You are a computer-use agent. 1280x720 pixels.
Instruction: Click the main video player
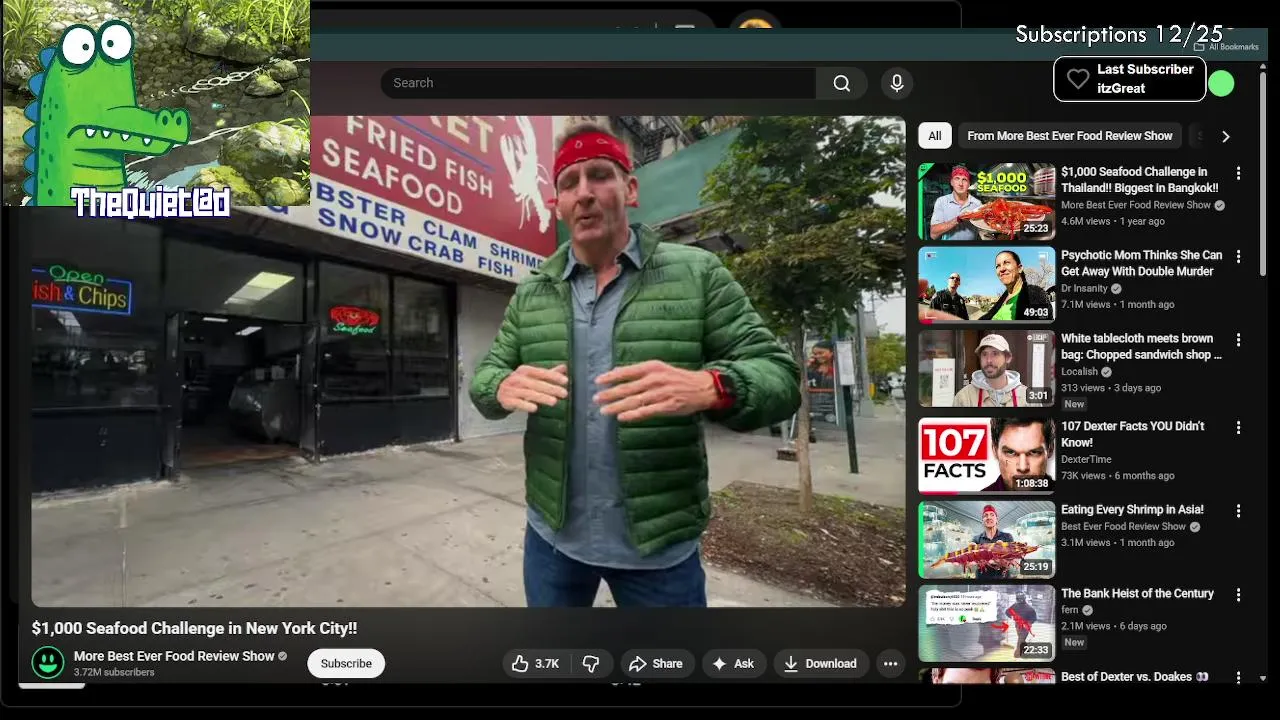468,361
